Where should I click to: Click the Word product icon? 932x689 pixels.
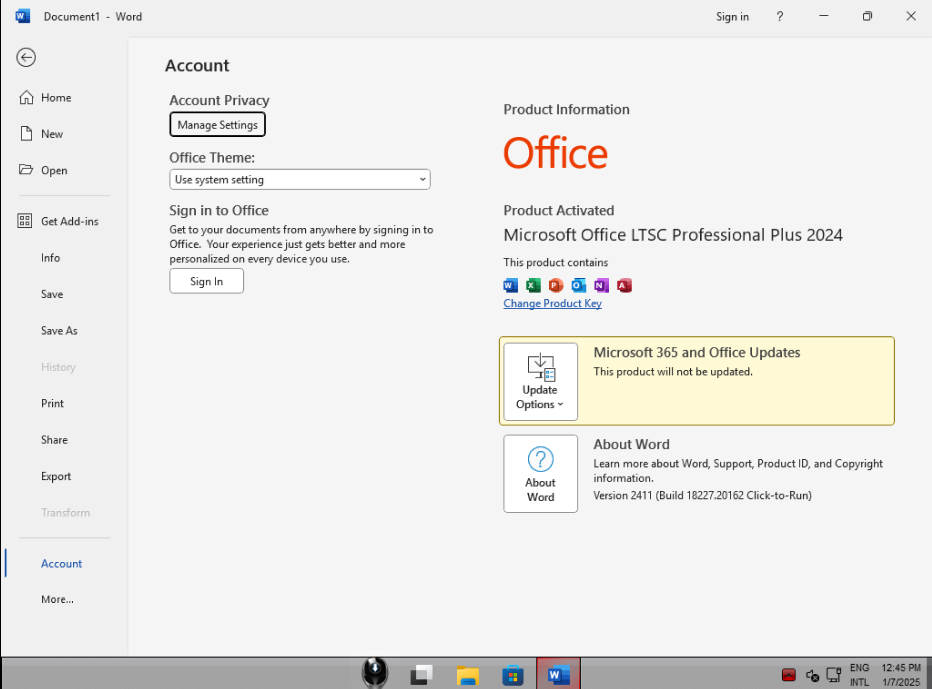click(x=510, y=286)
